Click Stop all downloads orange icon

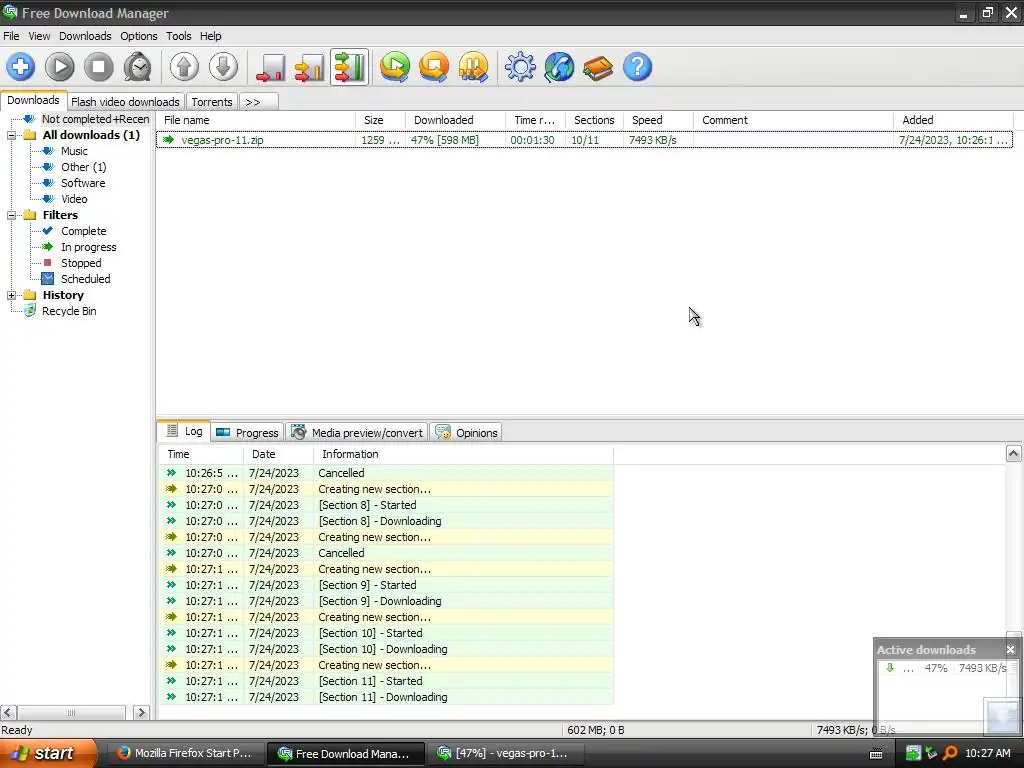click(434, 67)
